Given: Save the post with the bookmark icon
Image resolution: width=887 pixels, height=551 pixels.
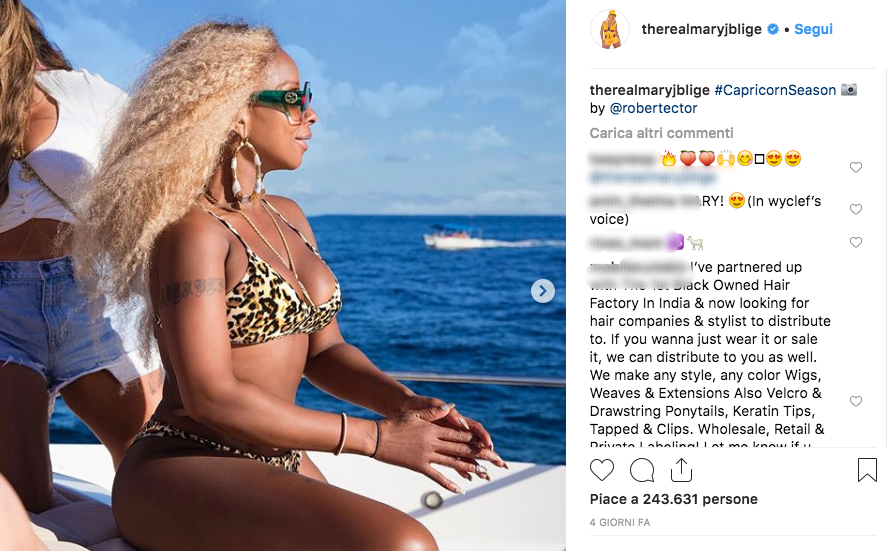Looking at the screenshot, I should (x=867, y=470).
